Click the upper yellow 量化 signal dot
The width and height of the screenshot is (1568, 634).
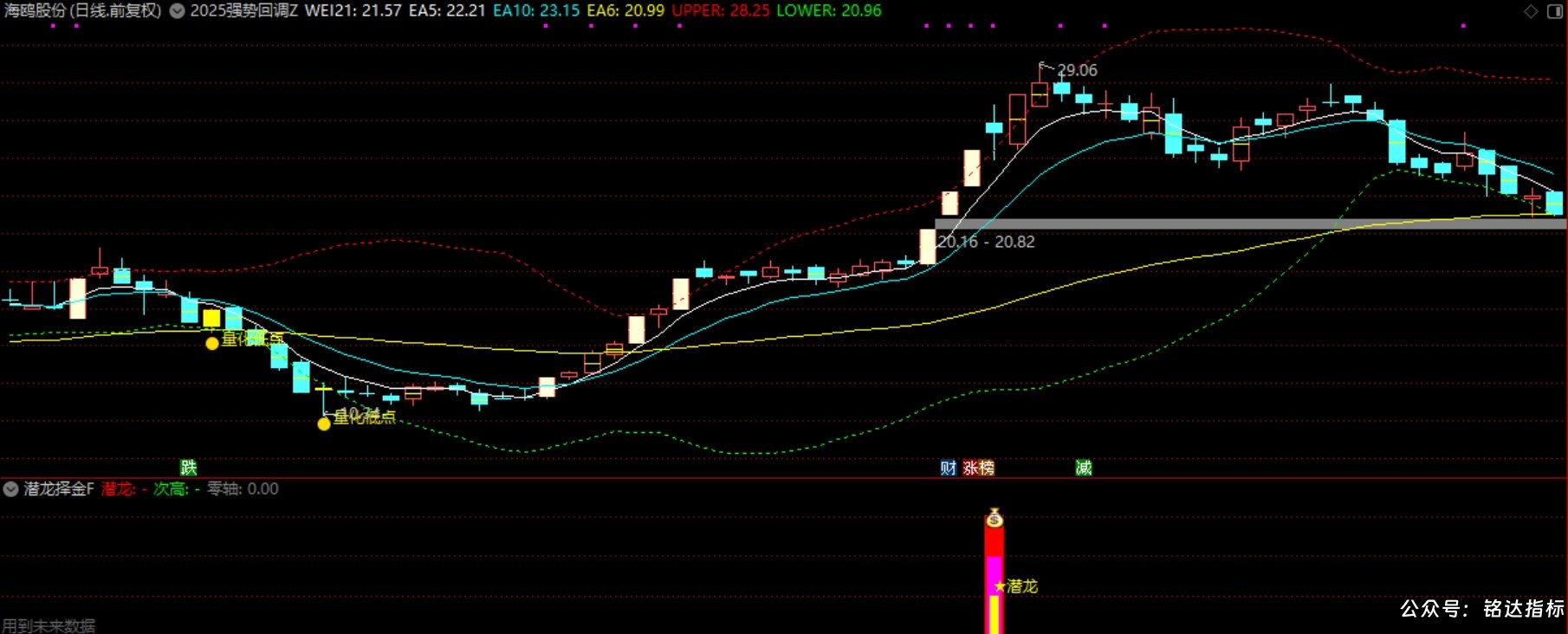pyautogui.click(x=212, y=343)
